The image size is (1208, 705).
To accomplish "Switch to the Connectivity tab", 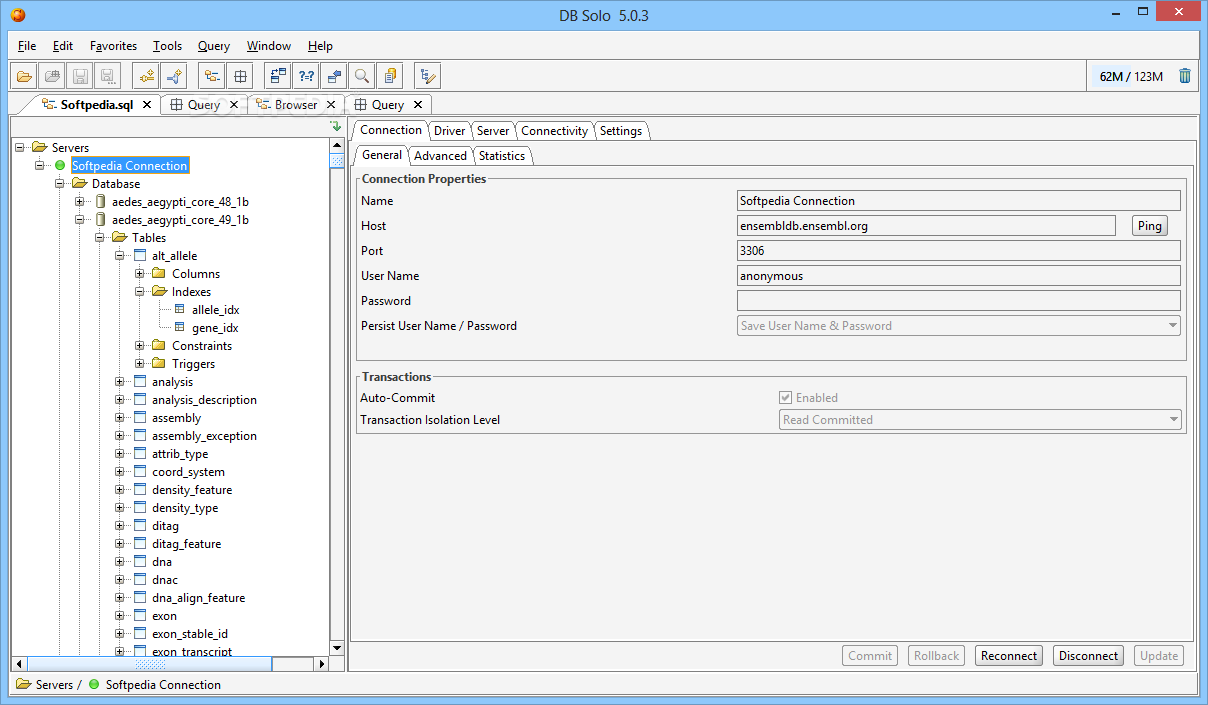I will [554, 131].
